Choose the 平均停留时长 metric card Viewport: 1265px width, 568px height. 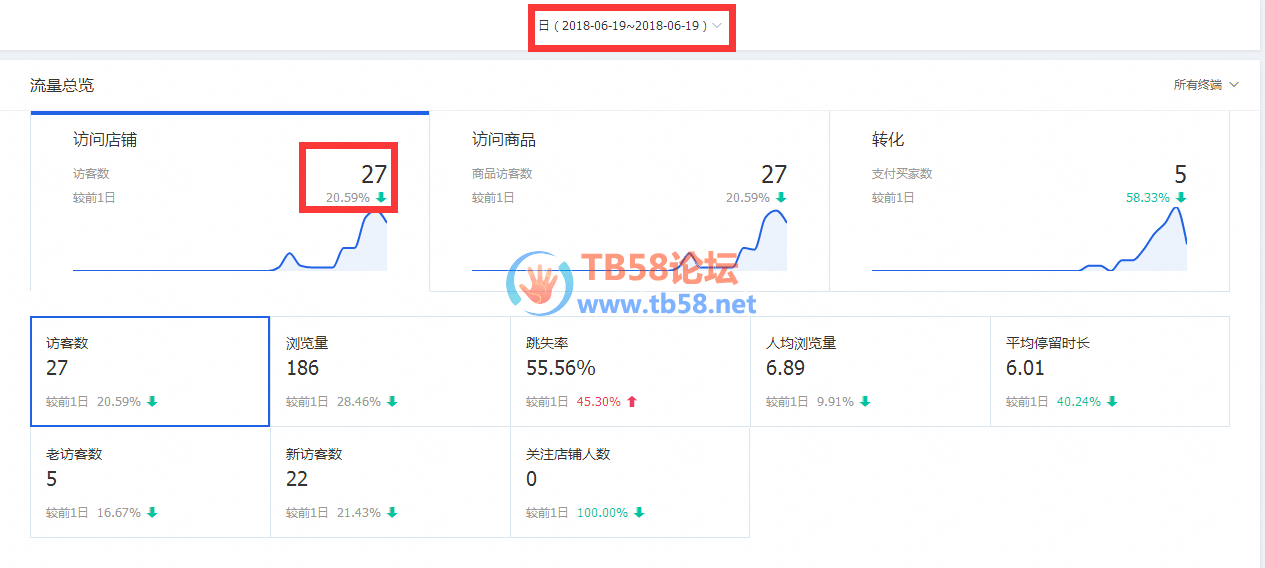(1110, 371)
